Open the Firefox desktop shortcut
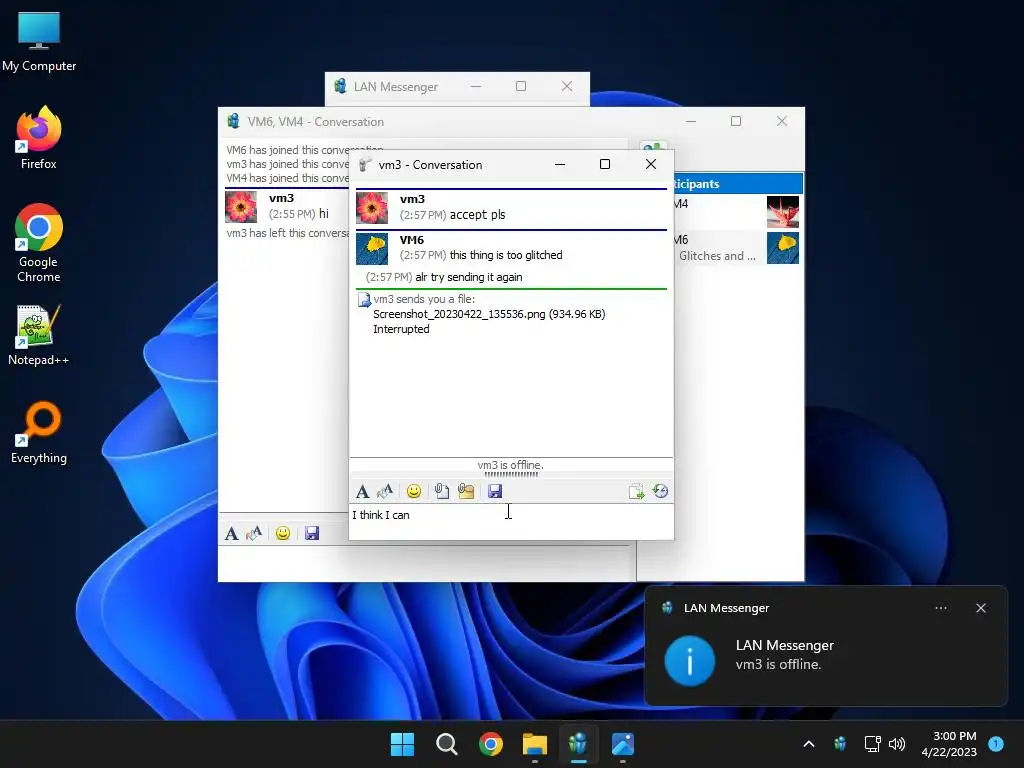Image resolution: width=1024 pixels, height=768 pixels. (x=39, y=138)
